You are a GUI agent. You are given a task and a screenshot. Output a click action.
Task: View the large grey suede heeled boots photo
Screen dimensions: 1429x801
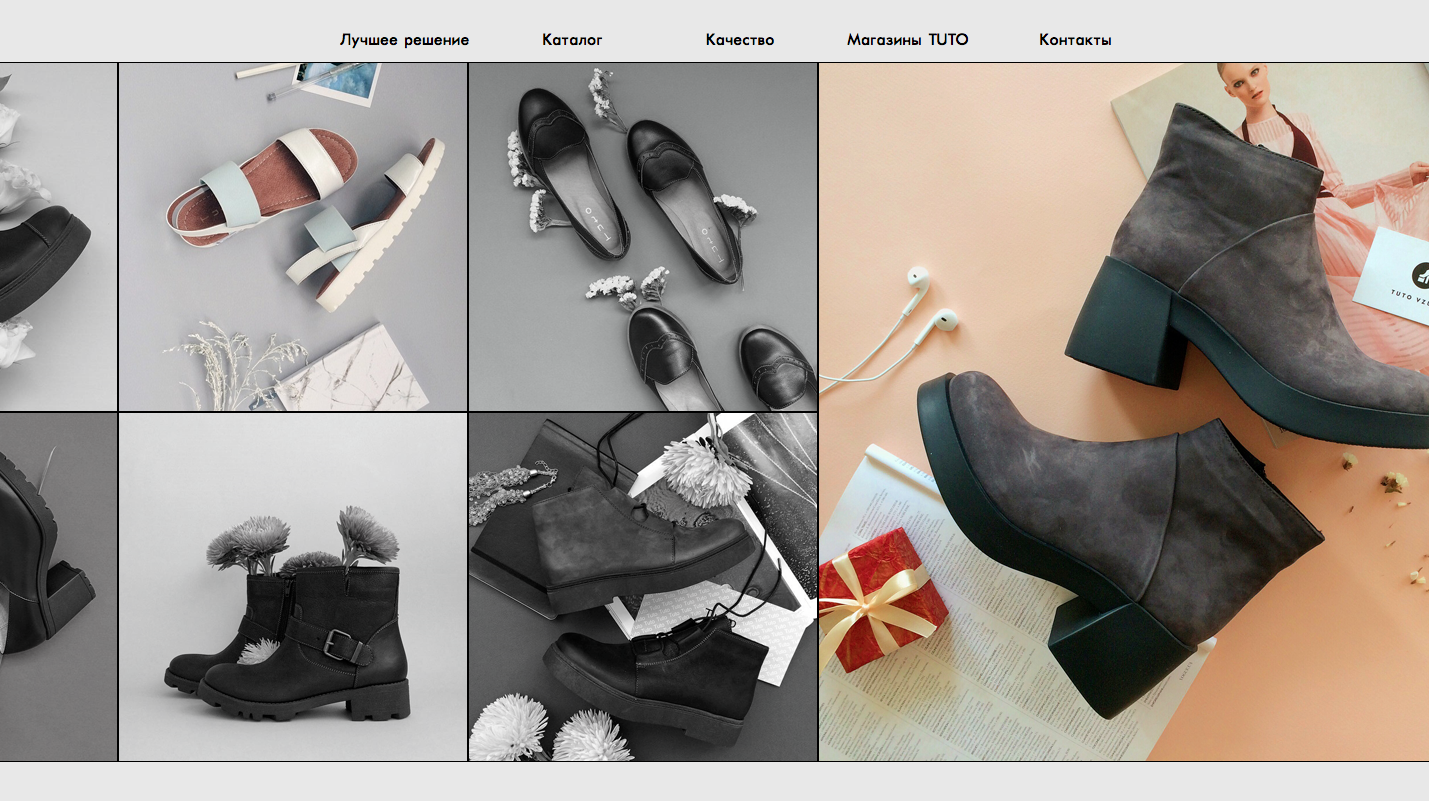coord(1124,412)
